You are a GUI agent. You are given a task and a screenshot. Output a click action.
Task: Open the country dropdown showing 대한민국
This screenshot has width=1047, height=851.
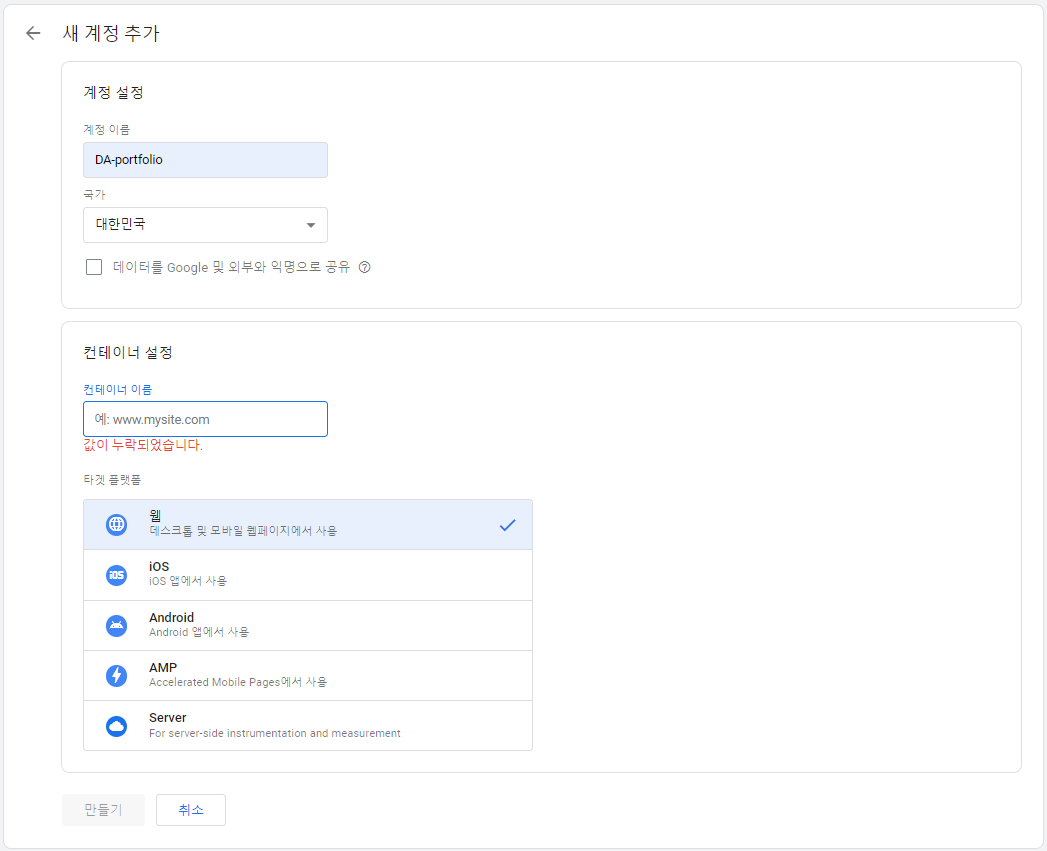206,225
